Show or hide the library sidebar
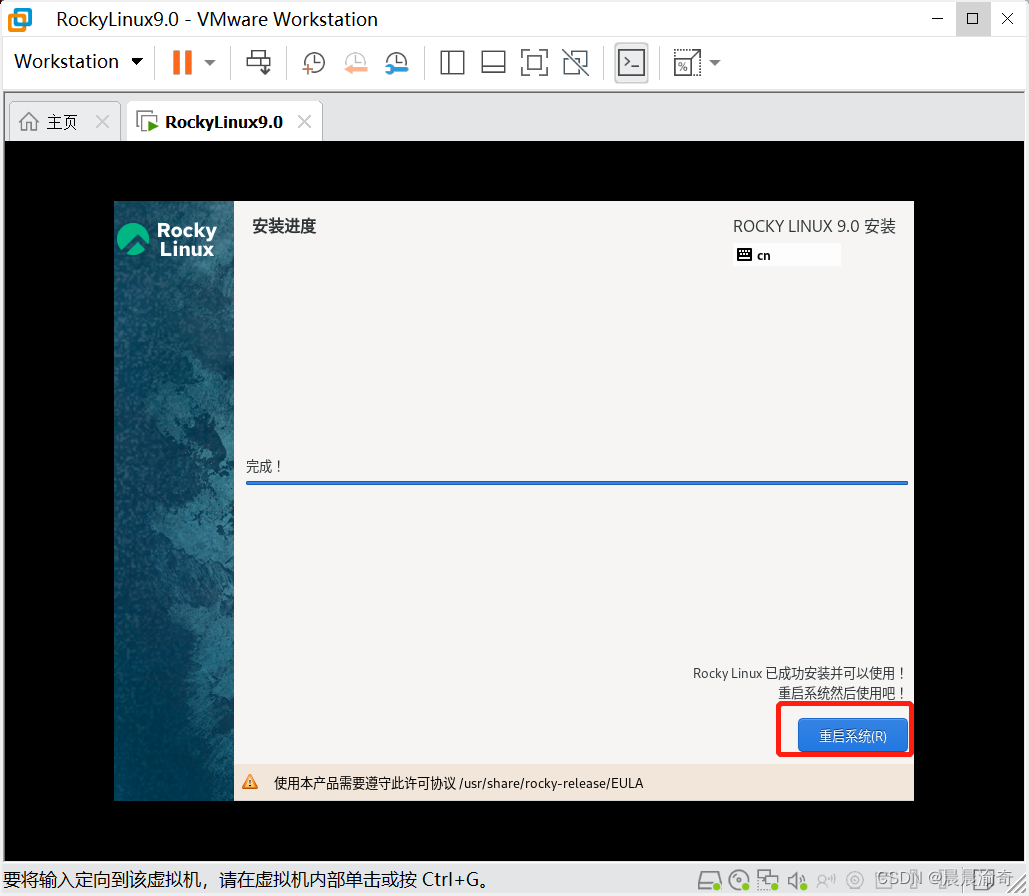Screen dimensions: 1029x896 pyautogui.click(x=452, y=63)
